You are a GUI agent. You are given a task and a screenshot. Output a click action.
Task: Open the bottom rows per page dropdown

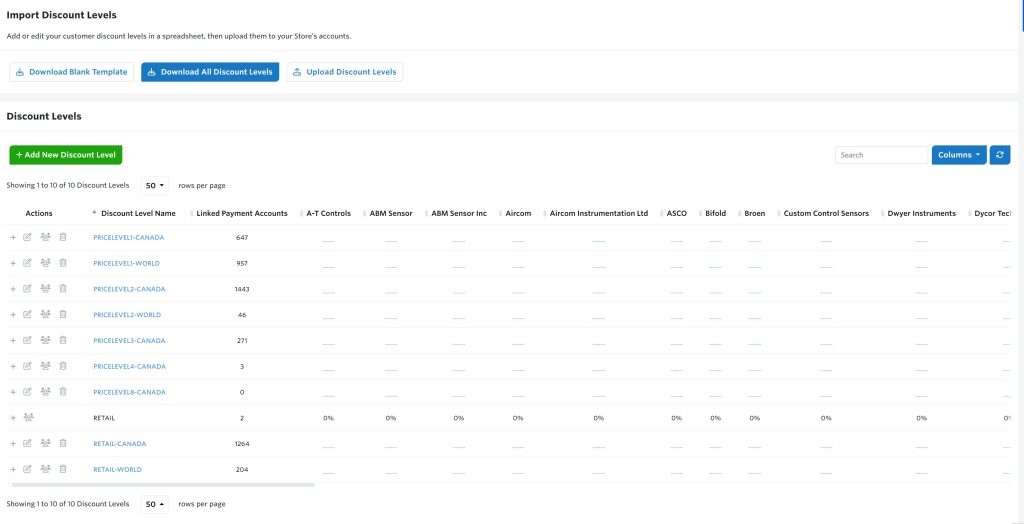(155, 504)
